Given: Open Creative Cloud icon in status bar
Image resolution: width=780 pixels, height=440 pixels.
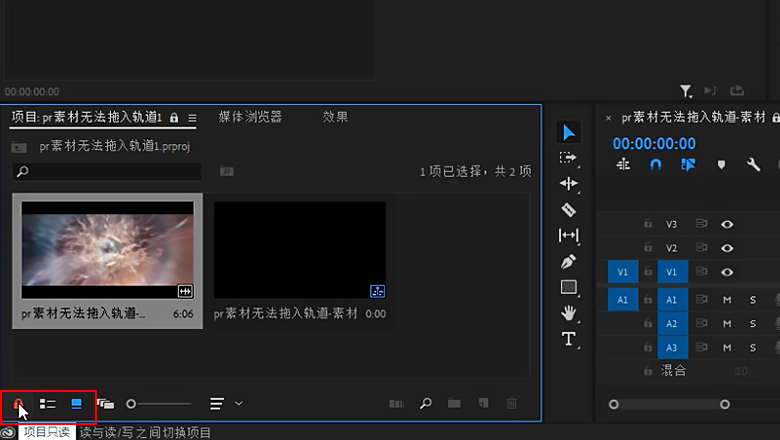Looking at the screenshot, I should point(7,432).
